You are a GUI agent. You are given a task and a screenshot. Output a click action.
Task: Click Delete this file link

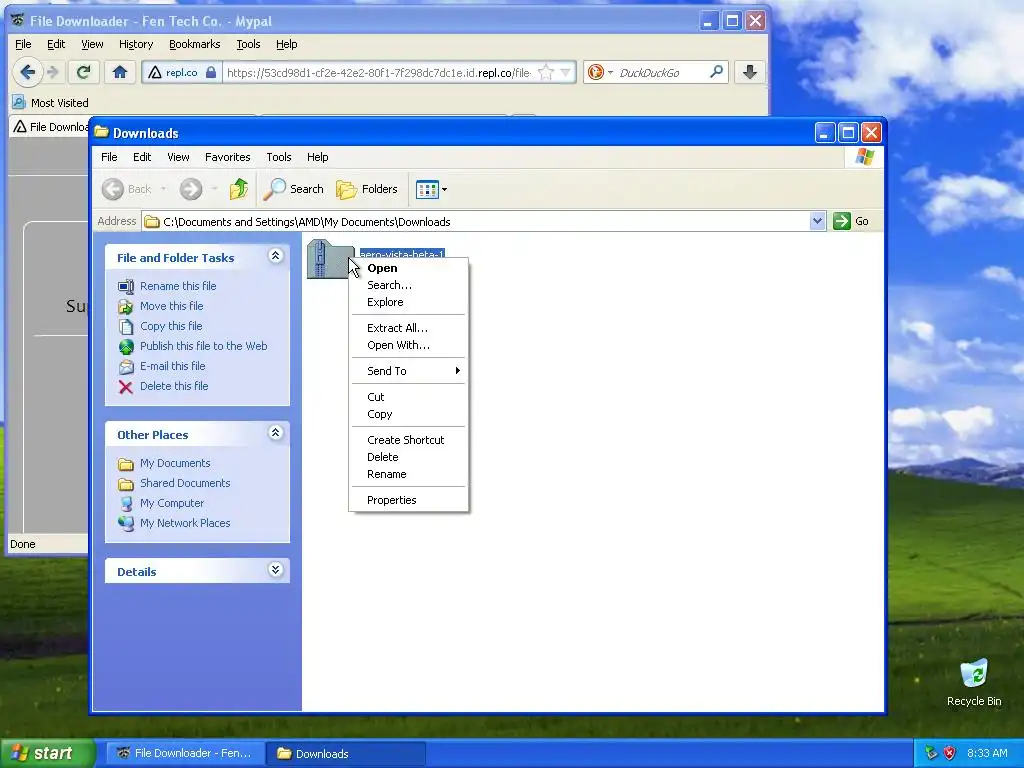click(174, 386)
